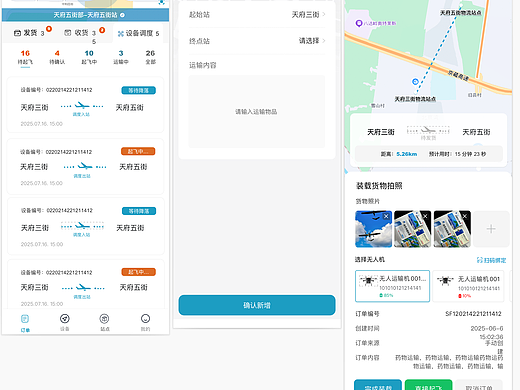Filter list by 起飞中 (10)

pyautogui.click(x=89, y=57)
